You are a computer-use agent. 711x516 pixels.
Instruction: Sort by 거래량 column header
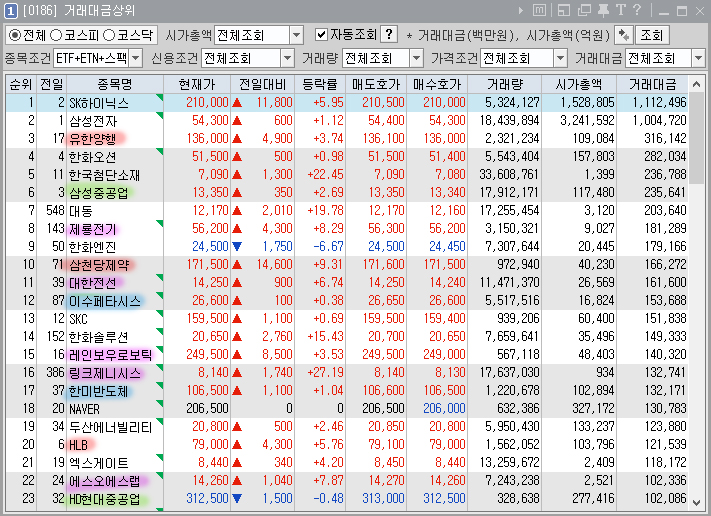pos(505,84)
